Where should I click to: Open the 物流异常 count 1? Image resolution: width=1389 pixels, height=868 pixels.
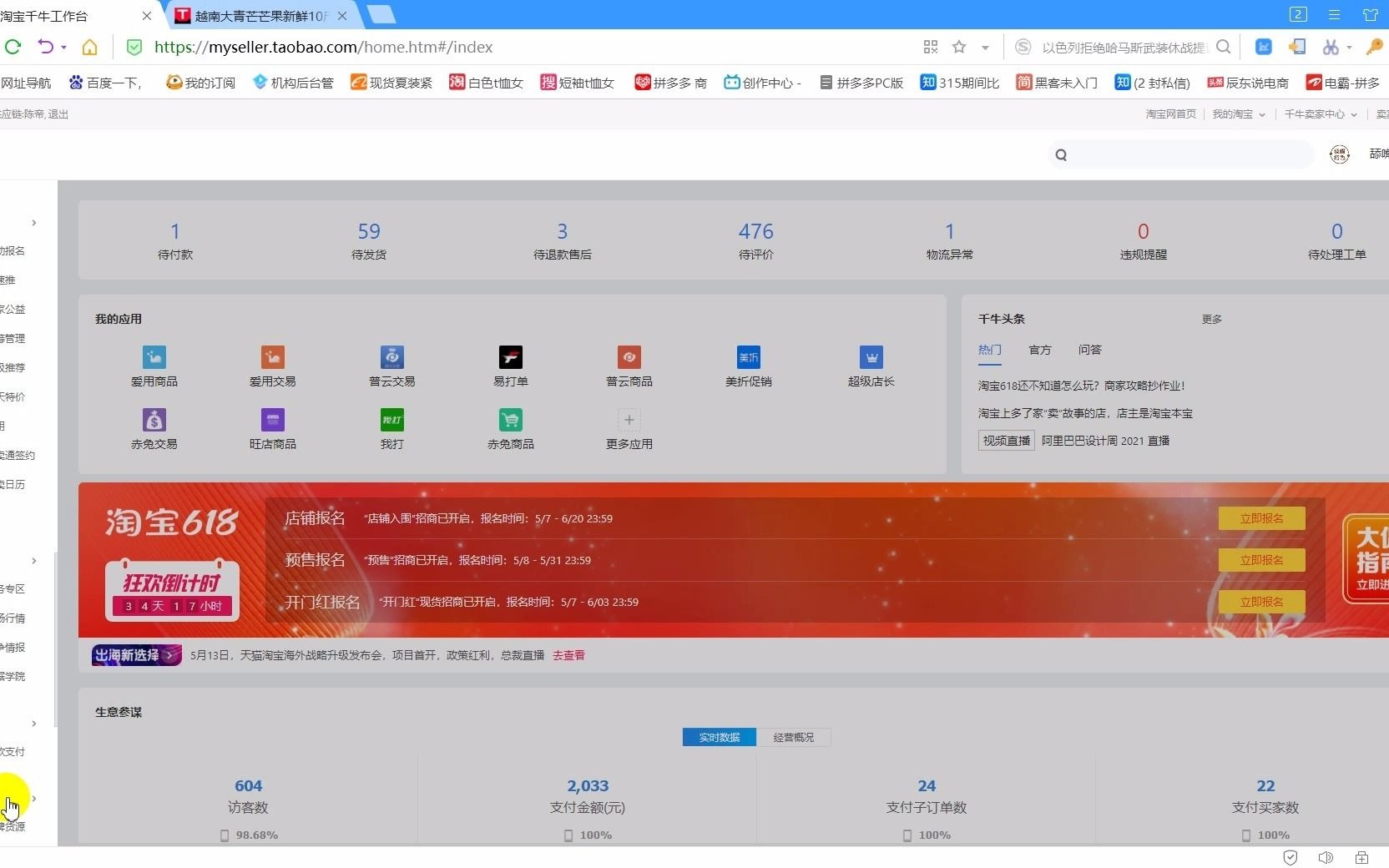(950, 231)
